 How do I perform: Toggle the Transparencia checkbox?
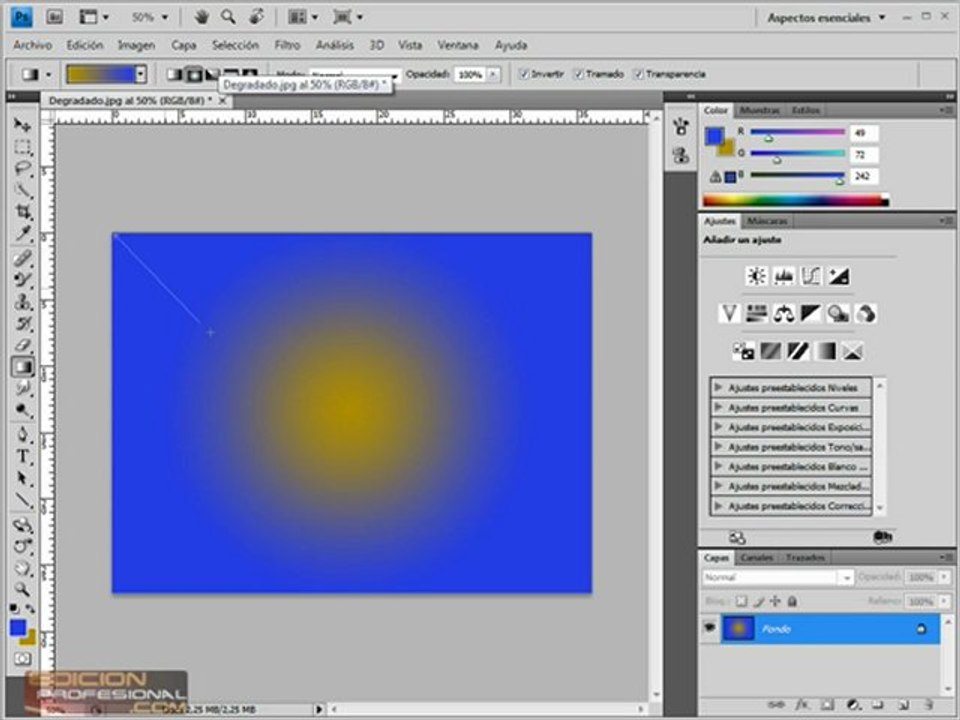pos(639,74)
